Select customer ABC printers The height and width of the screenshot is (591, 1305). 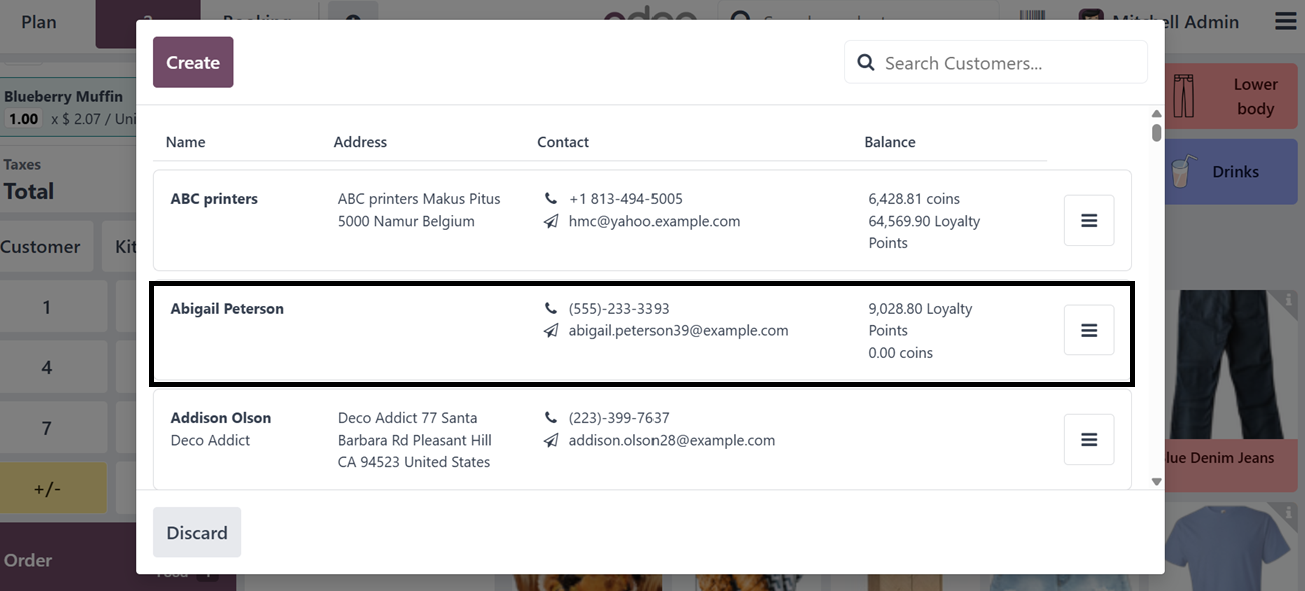pyautogui.click(x=214, y=199)
